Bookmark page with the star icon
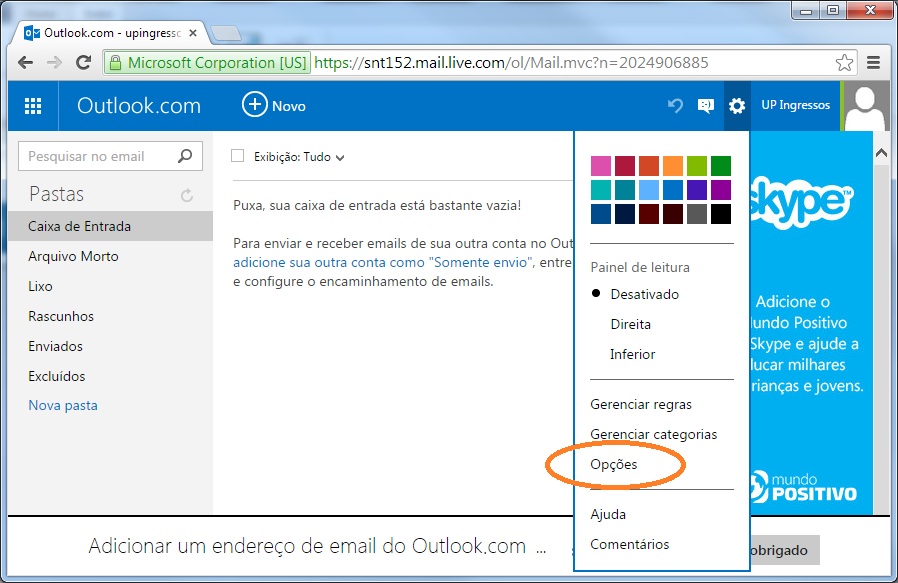 [x=844, y=63]
